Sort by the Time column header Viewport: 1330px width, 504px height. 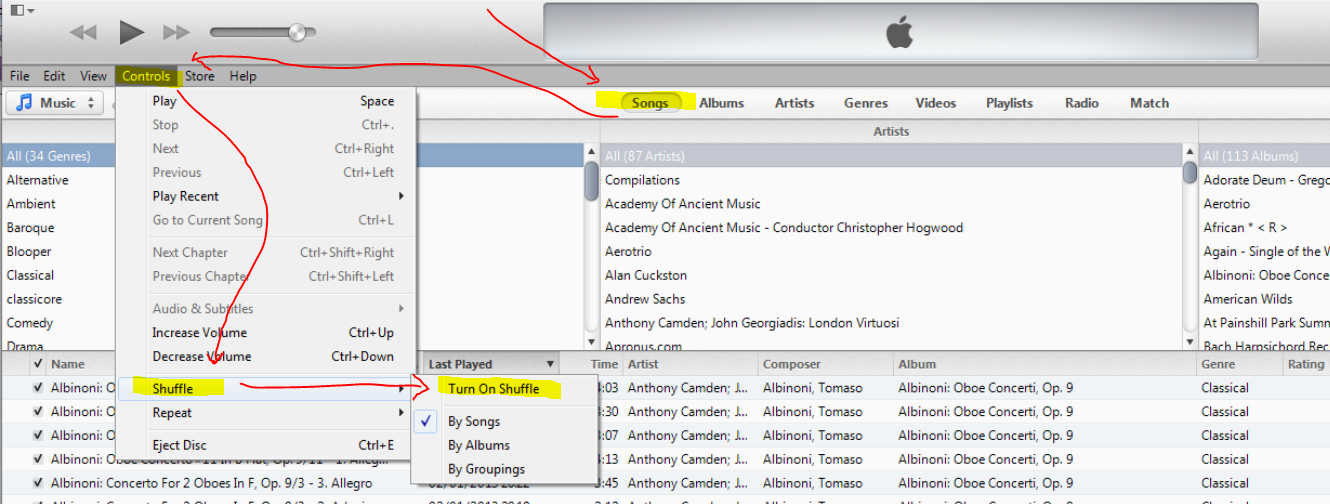[604, 365]
